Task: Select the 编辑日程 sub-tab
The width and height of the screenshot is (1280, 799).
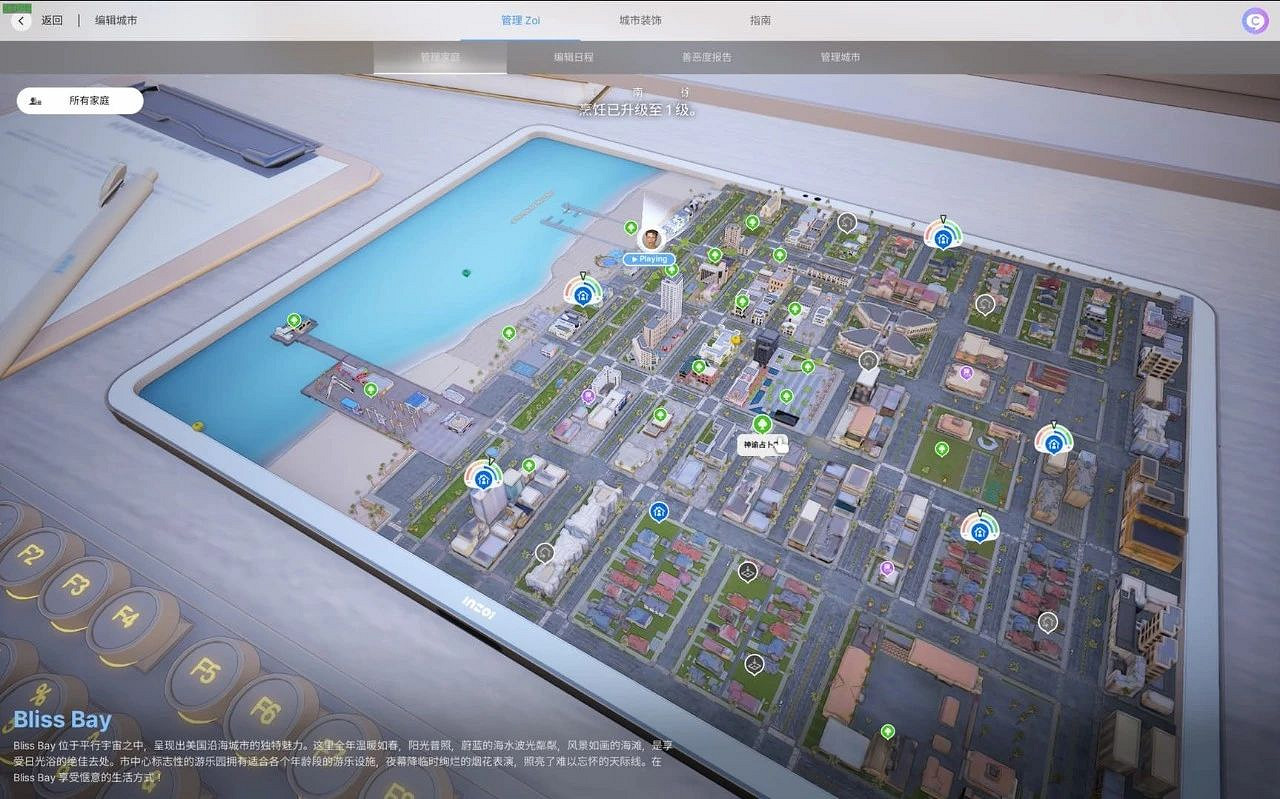Action: (573, 57)
